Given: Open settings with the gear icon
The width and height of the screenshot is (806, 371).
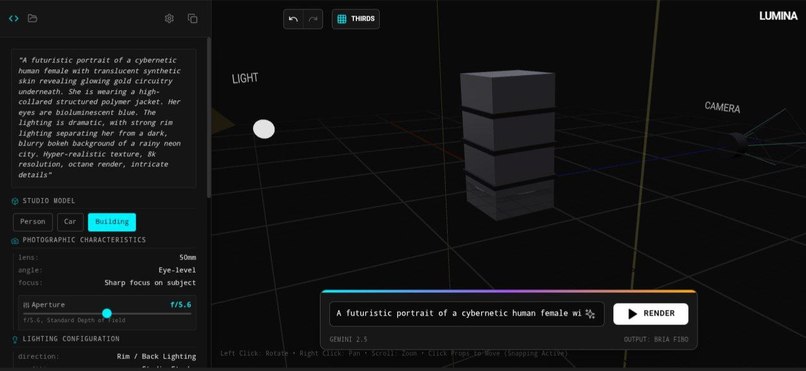Looking at the screenshot, I should click(169, 18).
